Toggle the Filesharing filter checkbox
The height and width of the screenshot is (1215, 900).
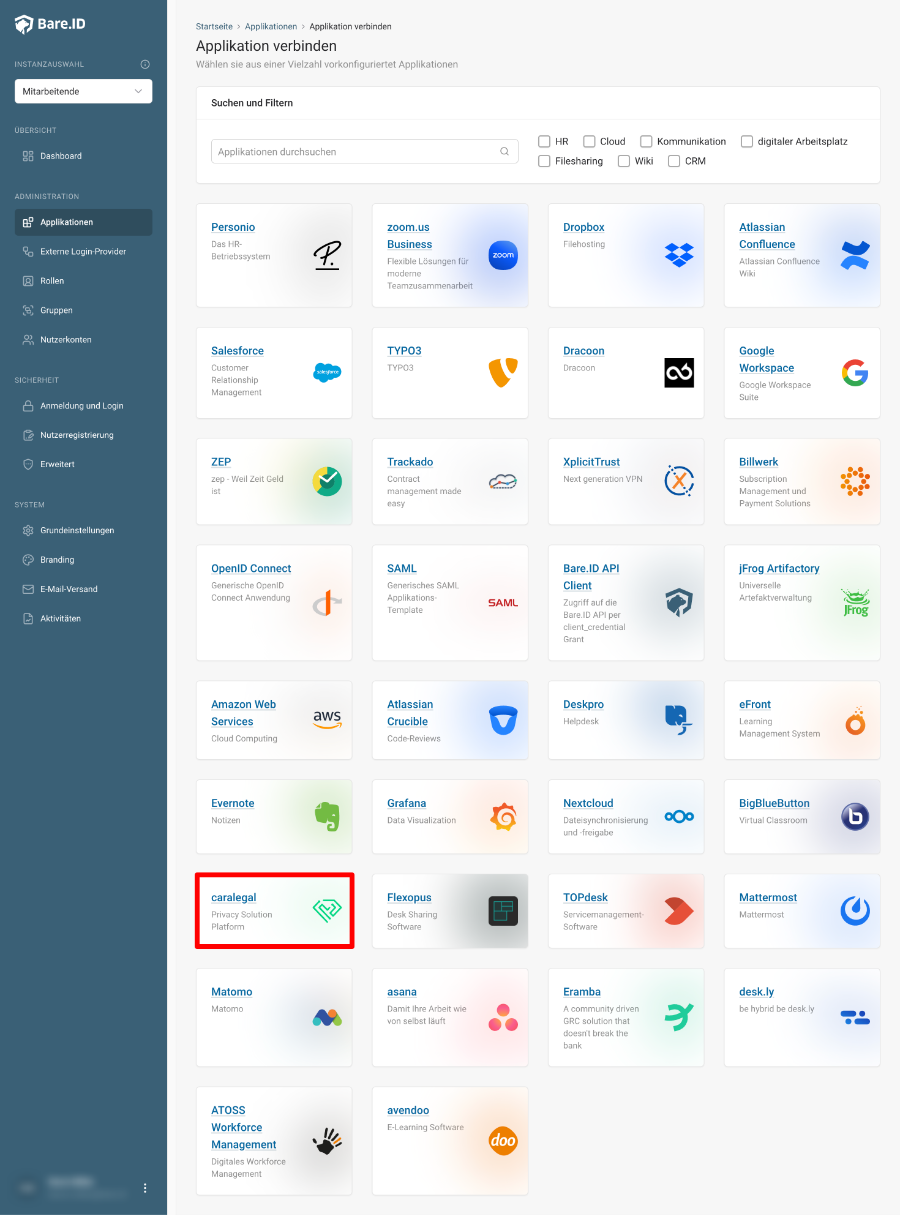tap(544, 161)
